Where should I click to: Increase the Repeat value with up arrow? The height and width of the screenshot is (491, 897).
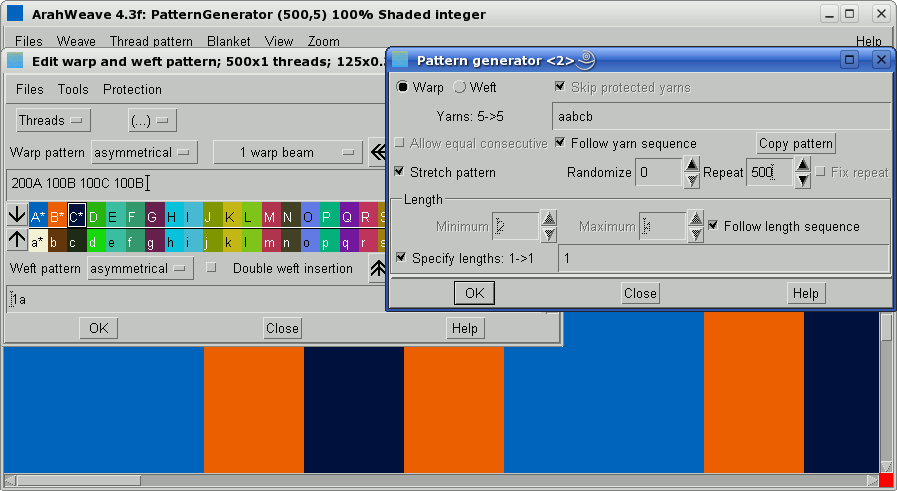pyautogui.click(x=803, y=165)
